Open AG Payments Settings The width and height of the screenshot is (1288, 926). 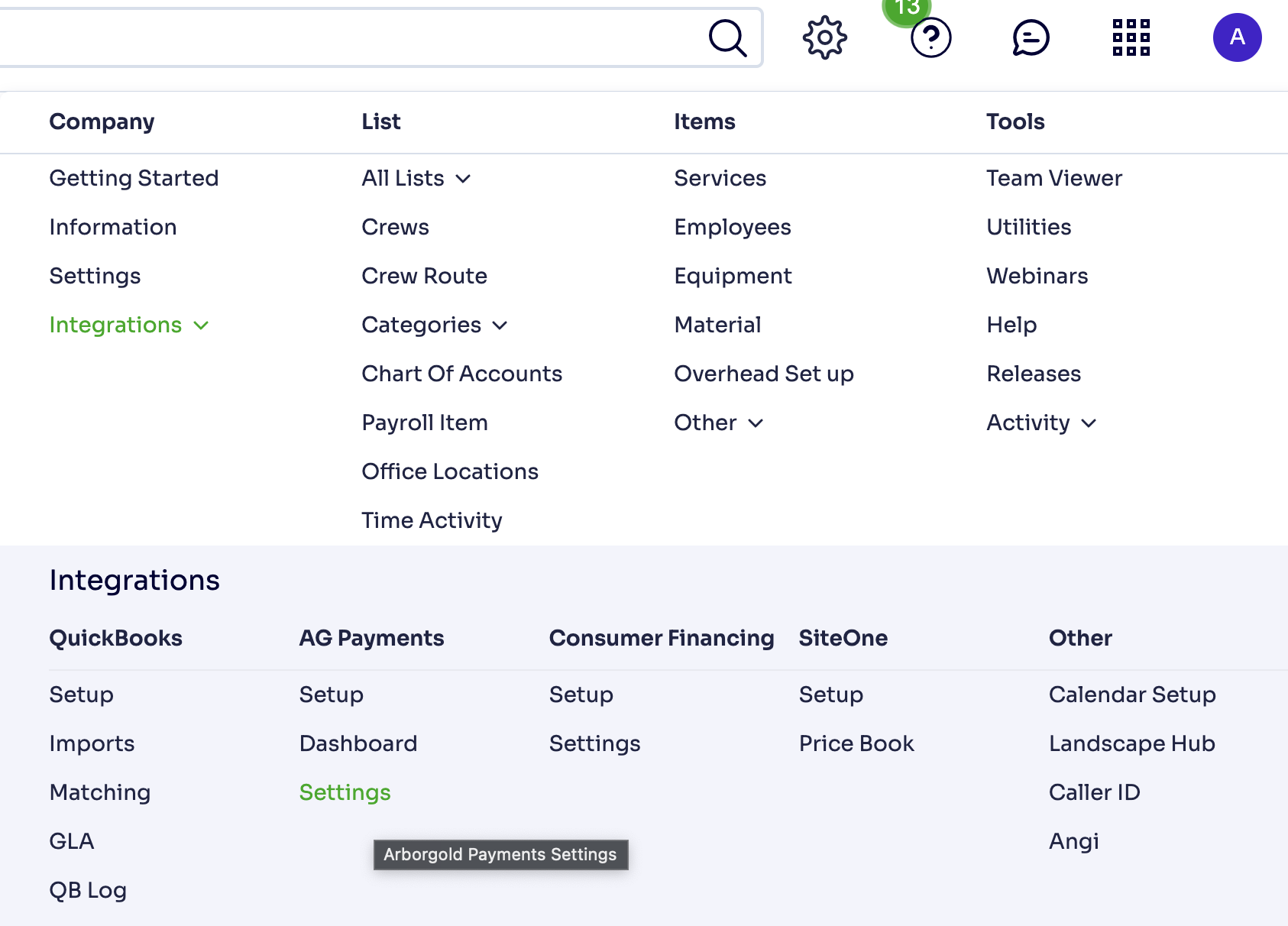click(x=345, y=792)
